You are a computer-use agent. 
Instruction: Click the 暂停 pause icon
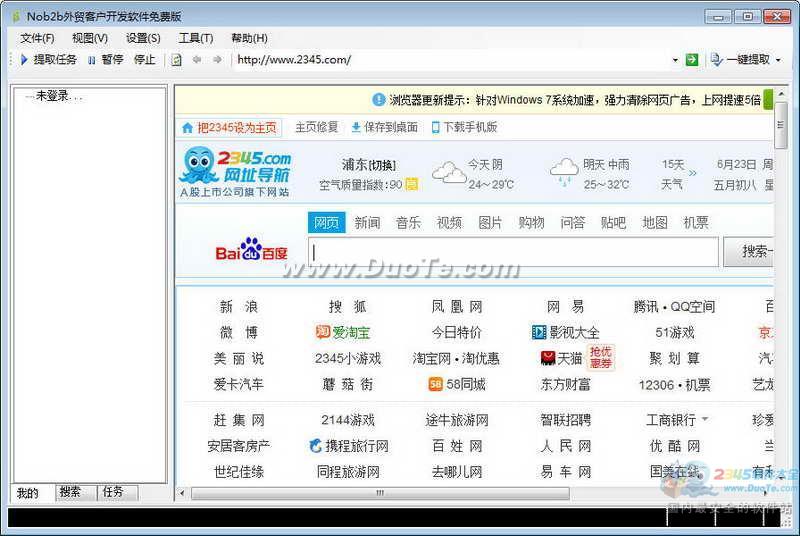click(x=91, y=60)
